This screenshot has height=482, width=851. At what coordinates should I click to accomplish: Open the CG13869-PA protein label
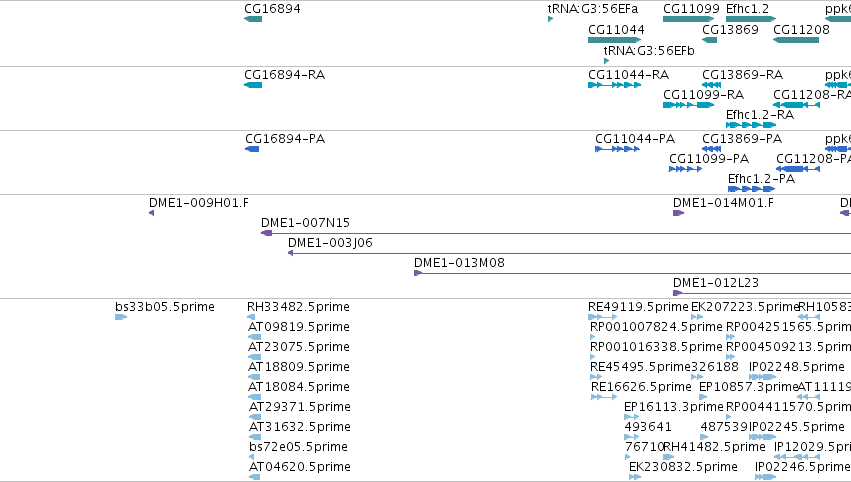(x=742, y=139)
